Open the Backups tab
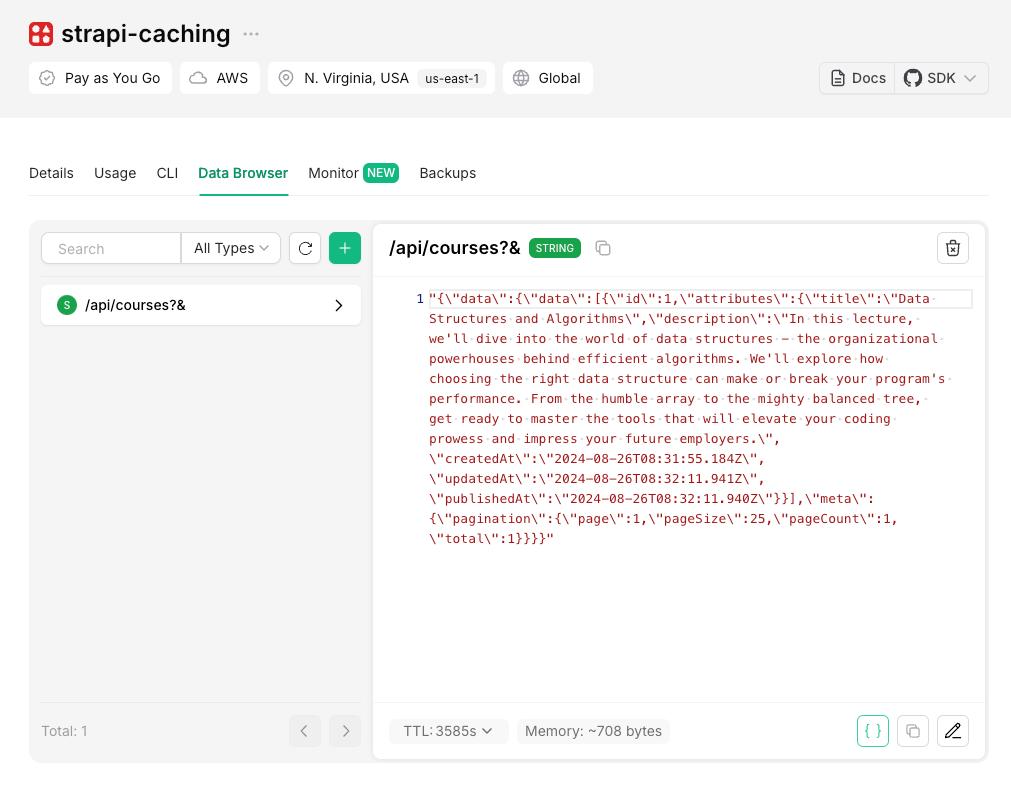The width and height of the screenshot is (1011, 789). point(447,173)
